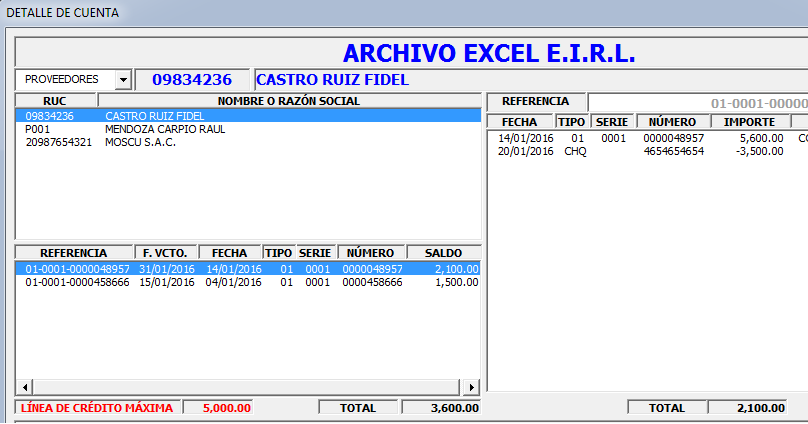Click due date 15/01/2016

coord(167,282)
